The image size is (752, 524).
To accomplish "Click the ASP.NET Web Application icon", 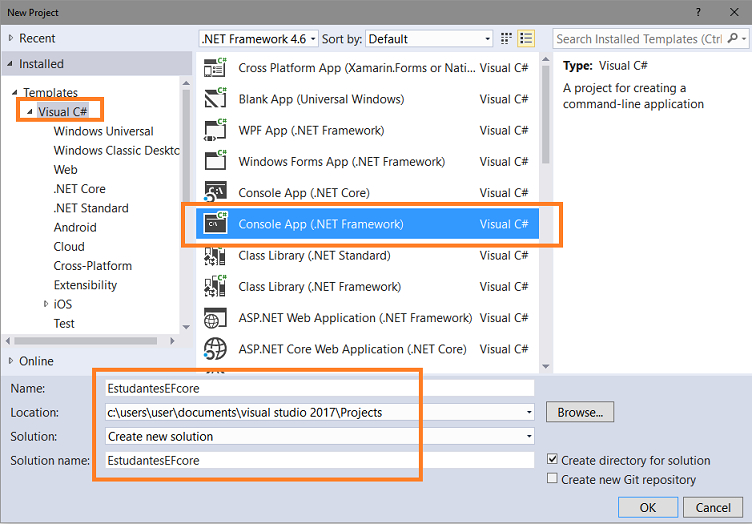I will [215, 318].
